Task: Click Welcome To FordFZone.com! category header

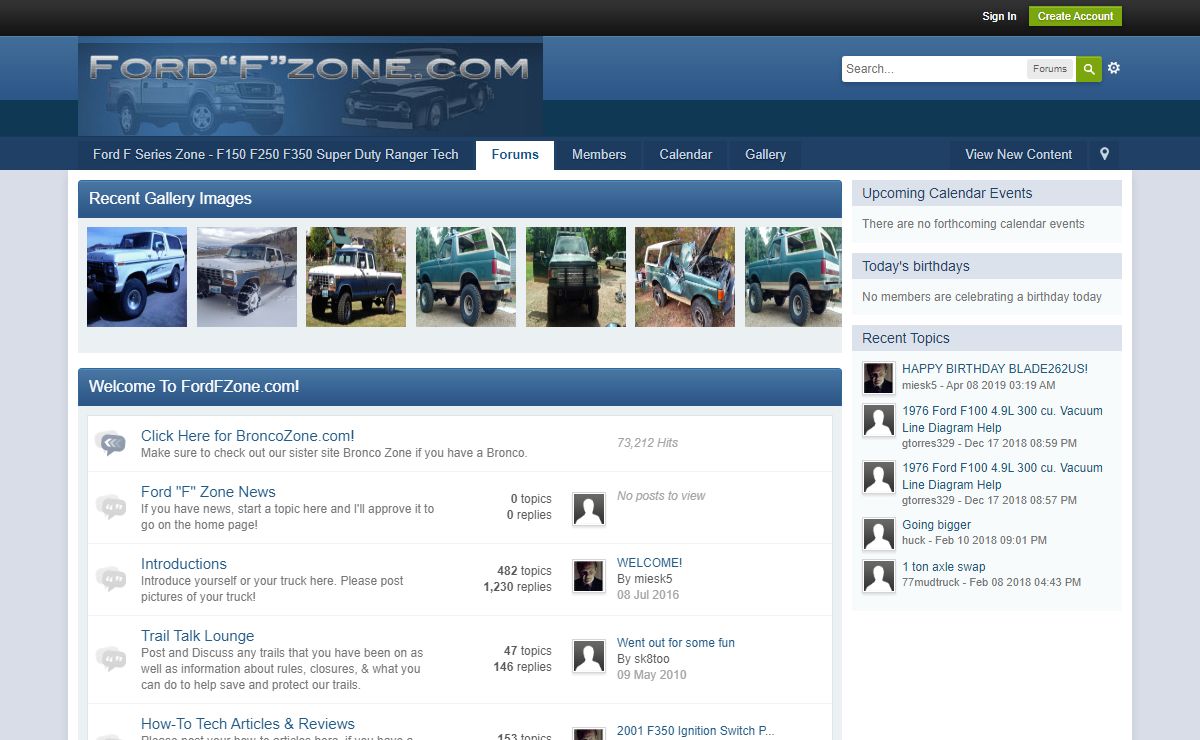Action: click(460, 387)
